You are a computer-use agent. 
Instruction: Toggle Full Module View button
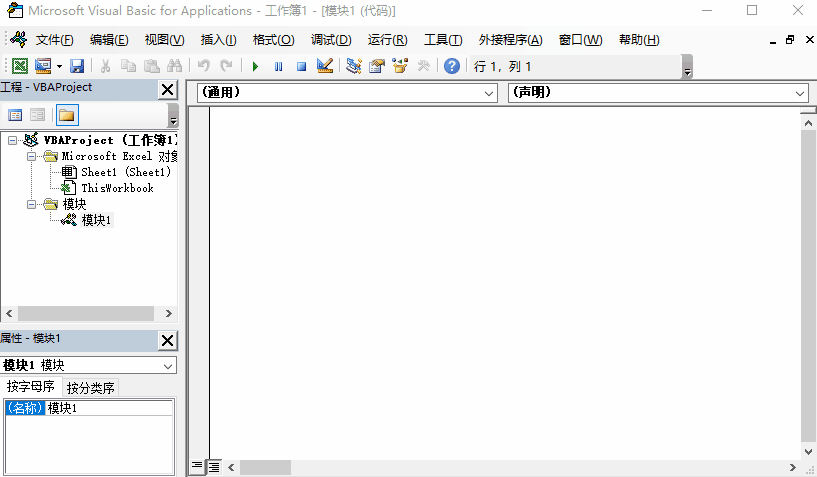click(x=214, y=467)
